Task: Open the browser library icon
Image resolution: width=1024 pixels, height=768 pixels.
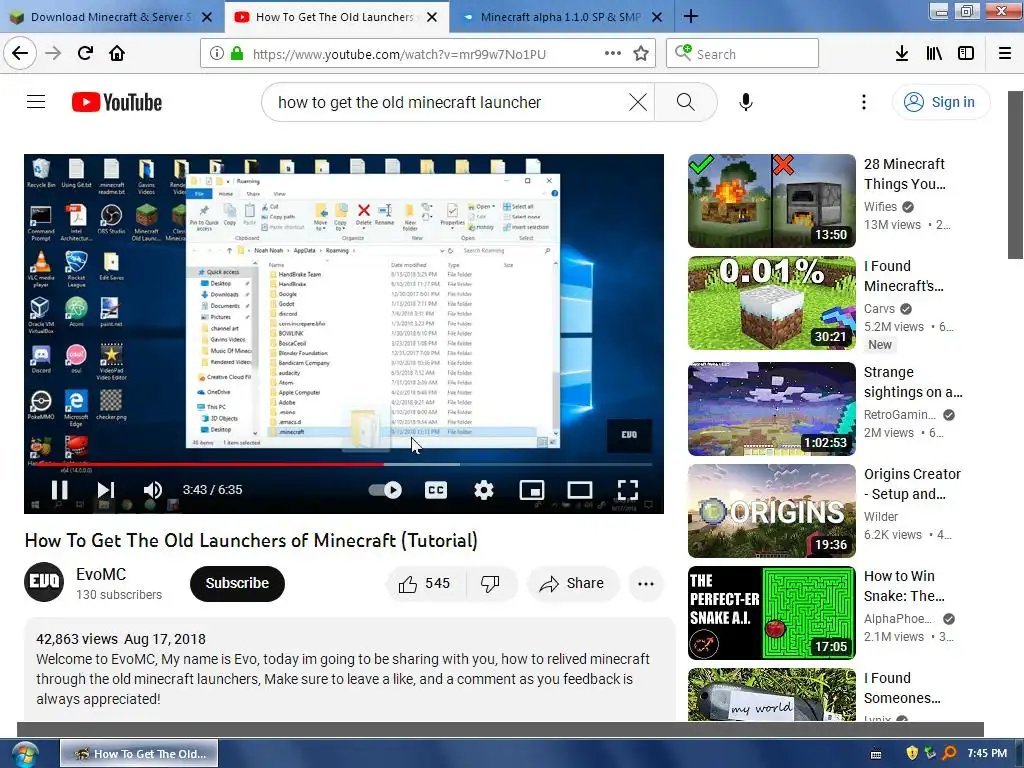Action: (x=934, y=53)
